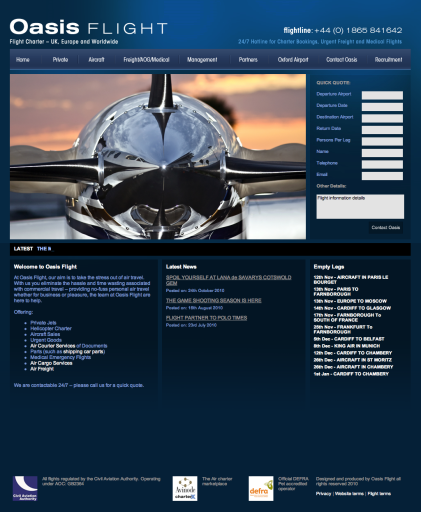Viewport: 421px width, 512px height.
Task: Focus the Departure Date input
Action: coord(382,107)
